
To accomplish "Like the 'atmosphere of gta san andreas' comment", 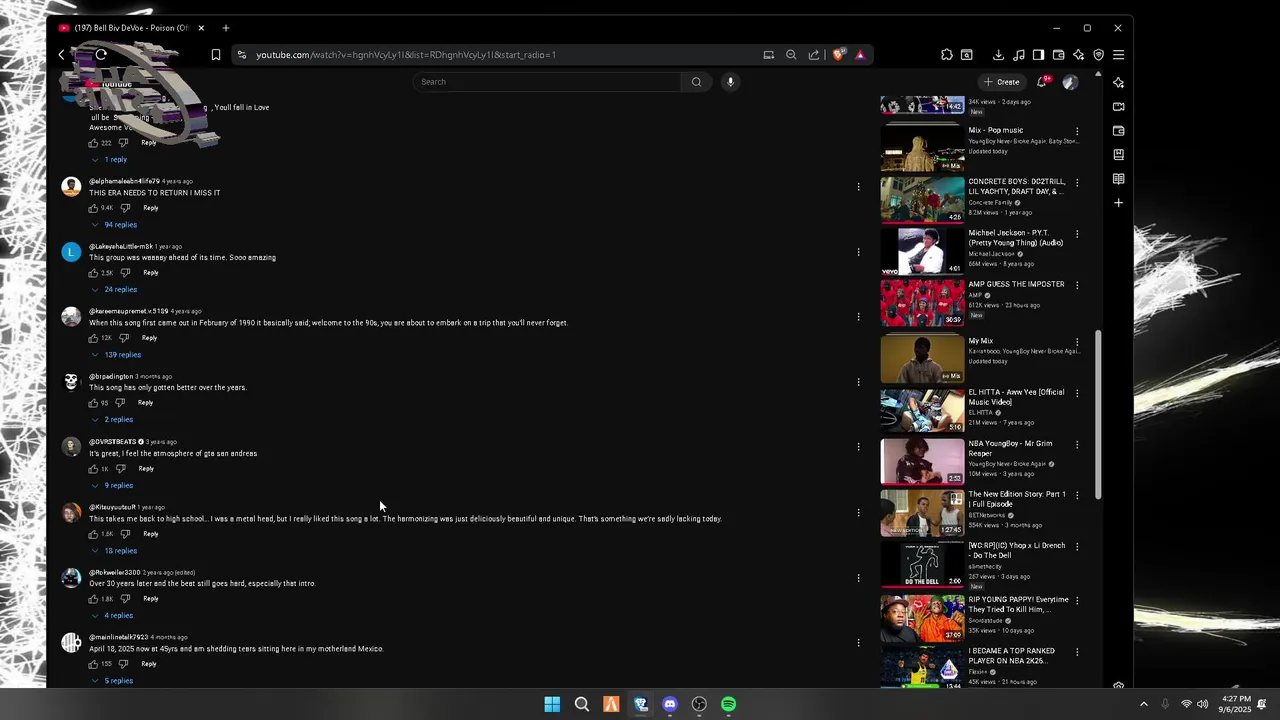I will click(x=93, y=469).
